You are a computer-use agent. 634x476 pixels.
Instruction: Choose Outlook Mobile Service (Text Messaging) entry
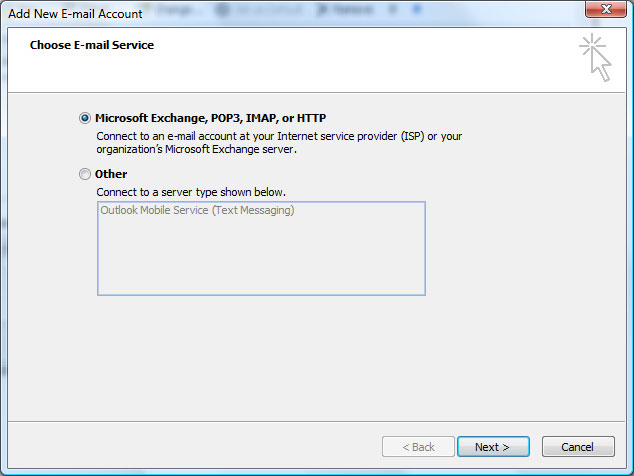pyautogui.click(x=197, y=210)
